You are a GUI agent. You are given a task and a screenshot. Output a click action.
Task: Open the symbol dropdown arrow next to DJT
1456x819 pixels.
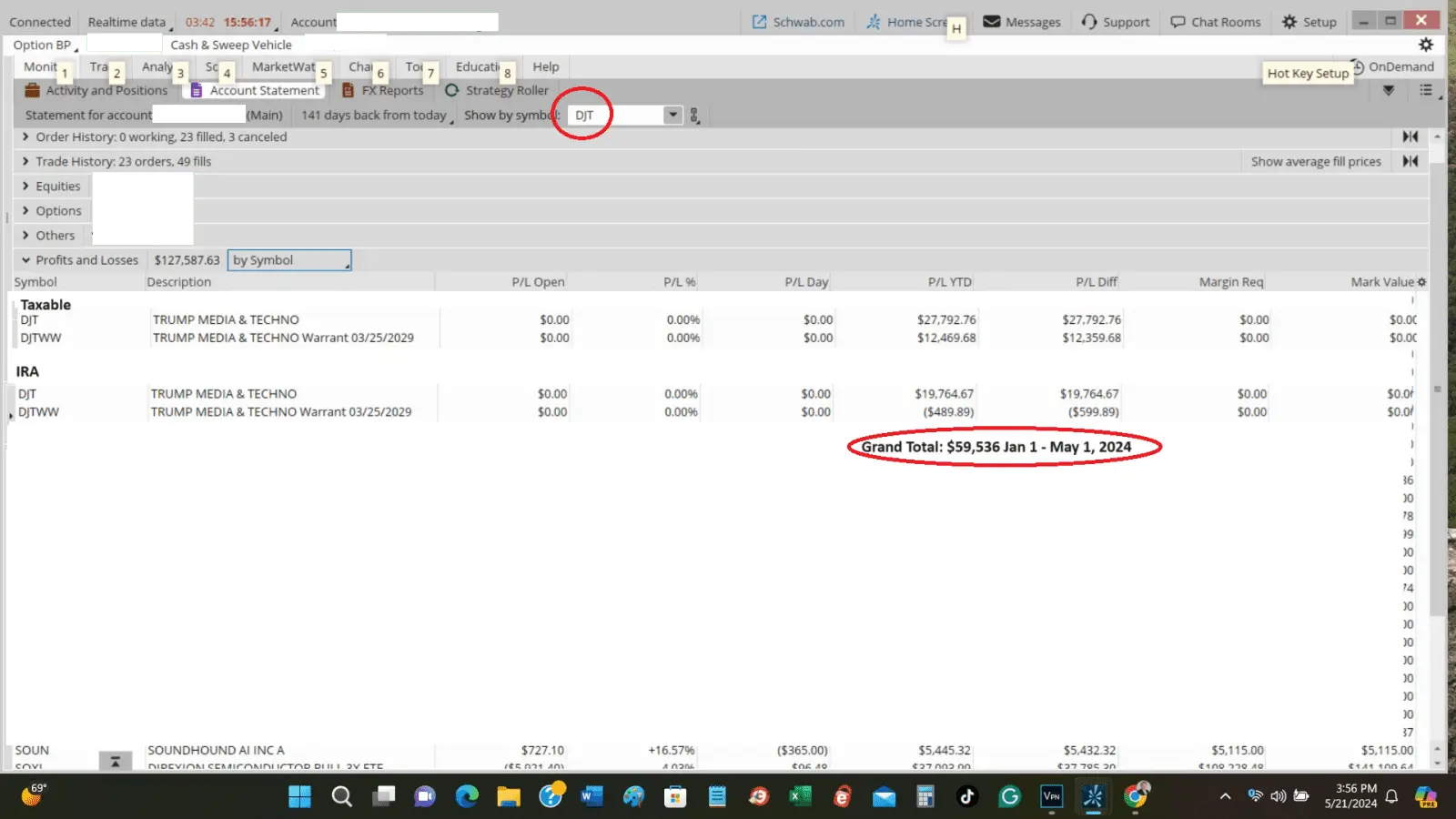click(672, 116)
